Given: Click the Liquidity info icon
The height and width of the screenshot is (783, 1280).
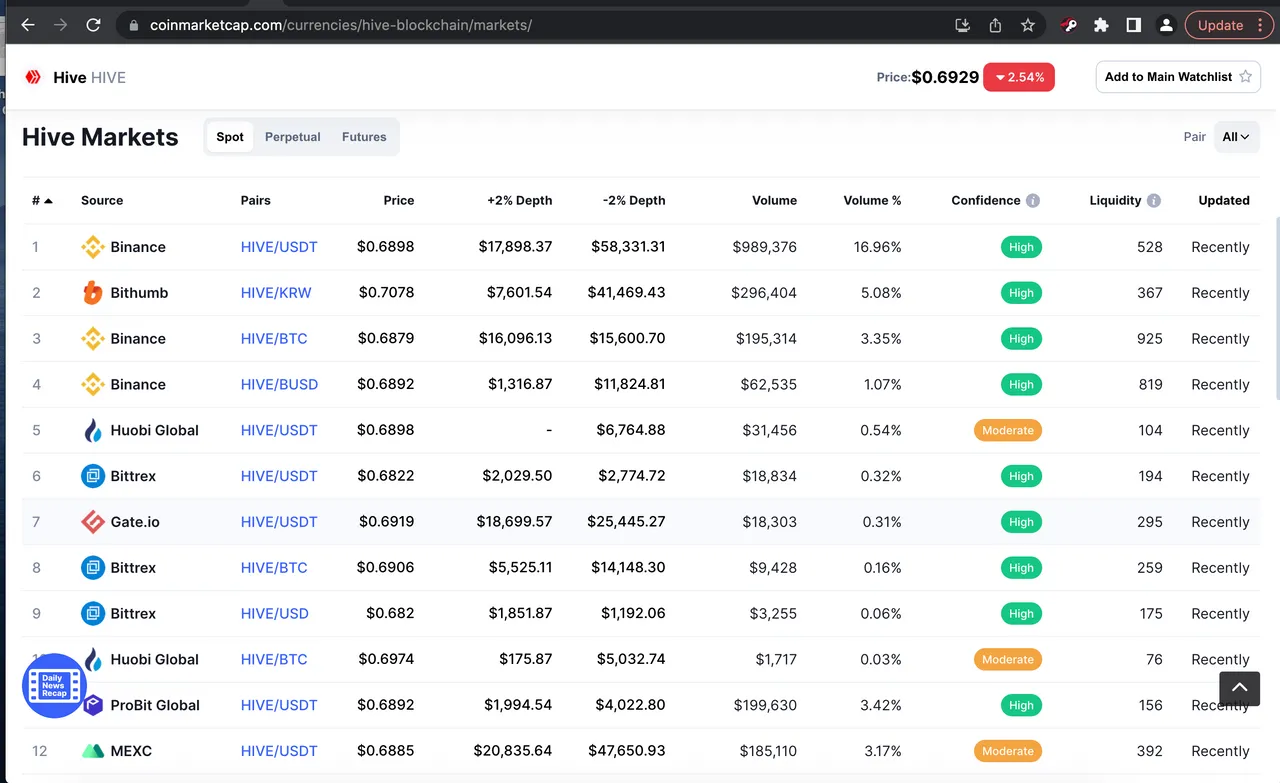Looking at the screenshot, I should pos(1154,200).
